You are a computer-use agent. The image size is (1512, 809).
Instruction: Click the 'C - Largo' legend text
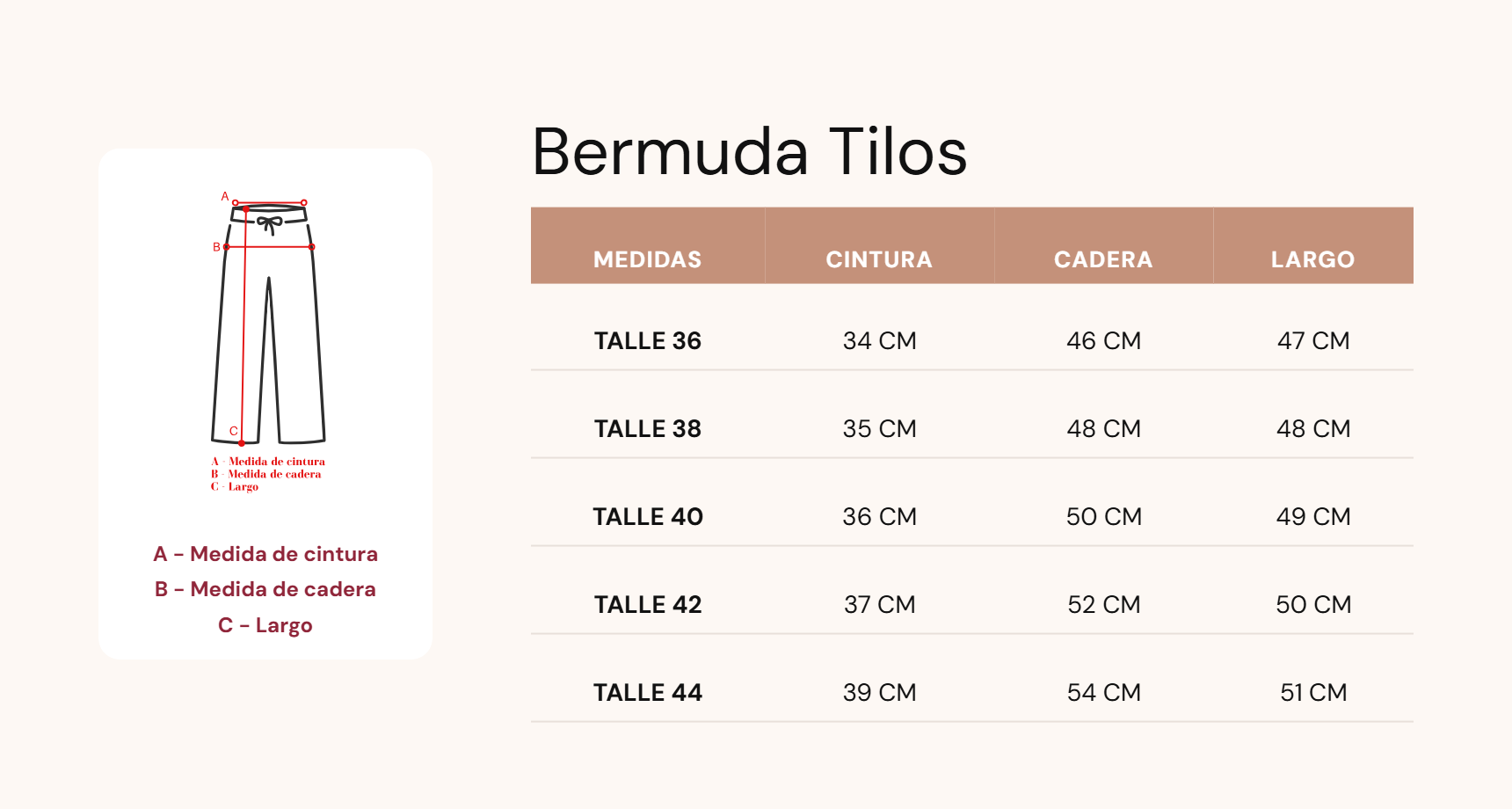coord(265,625)
